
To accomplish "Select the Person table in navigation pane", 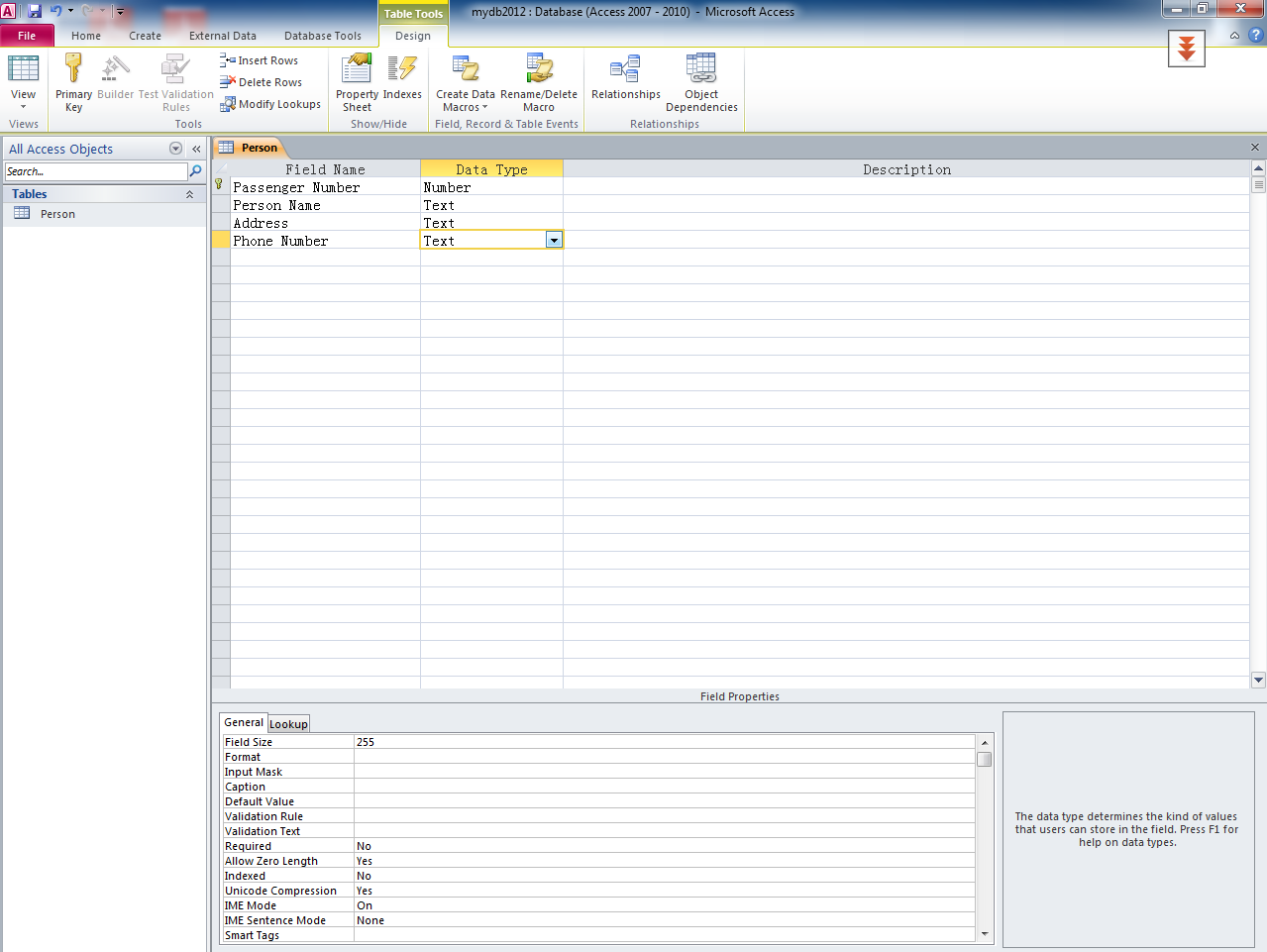I will 57,214.
